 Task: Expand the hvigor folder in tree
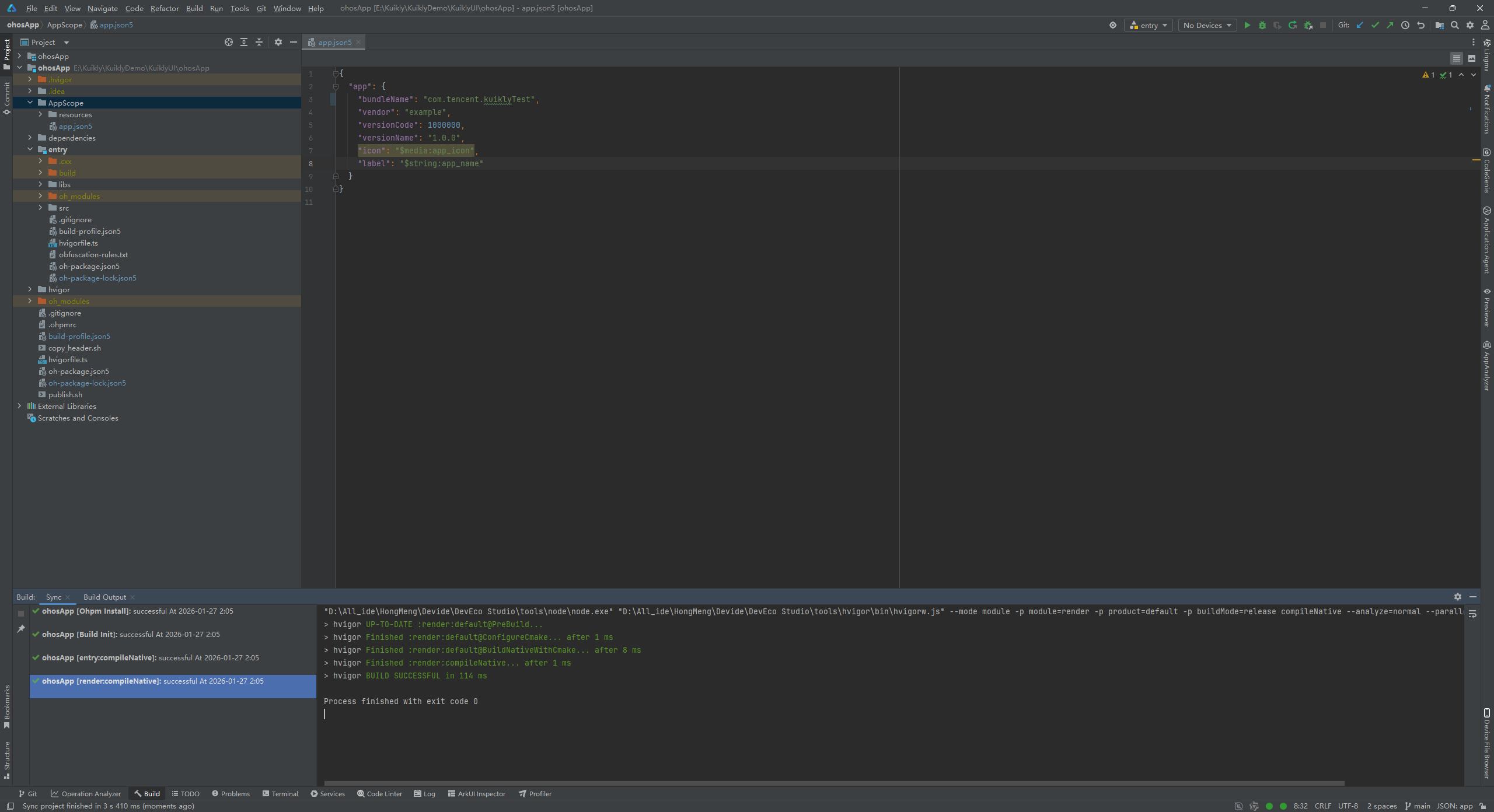(30, 289)
